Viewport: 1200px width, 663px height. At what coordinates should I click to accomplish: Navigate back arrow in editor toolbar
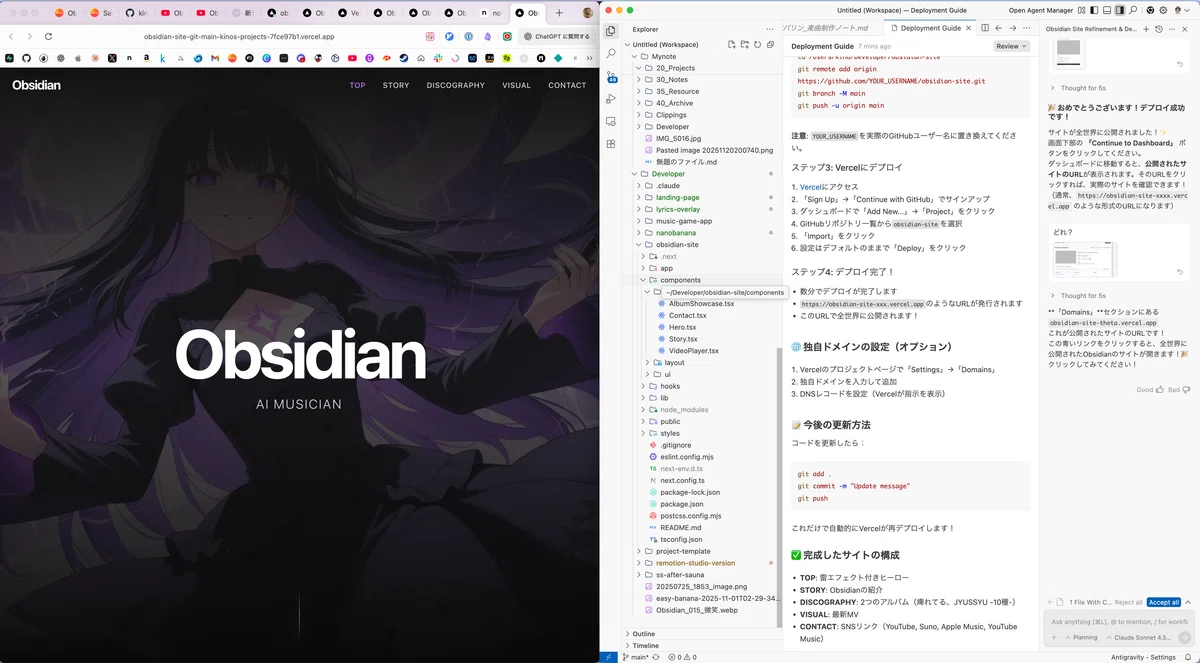tap(998, 28)
